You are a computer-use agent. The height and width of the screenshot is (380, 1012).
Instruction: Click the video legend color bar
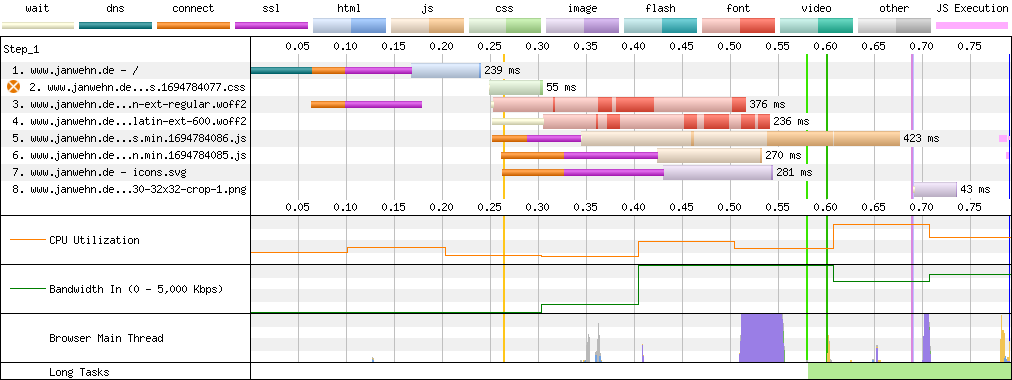coord(816,26)
